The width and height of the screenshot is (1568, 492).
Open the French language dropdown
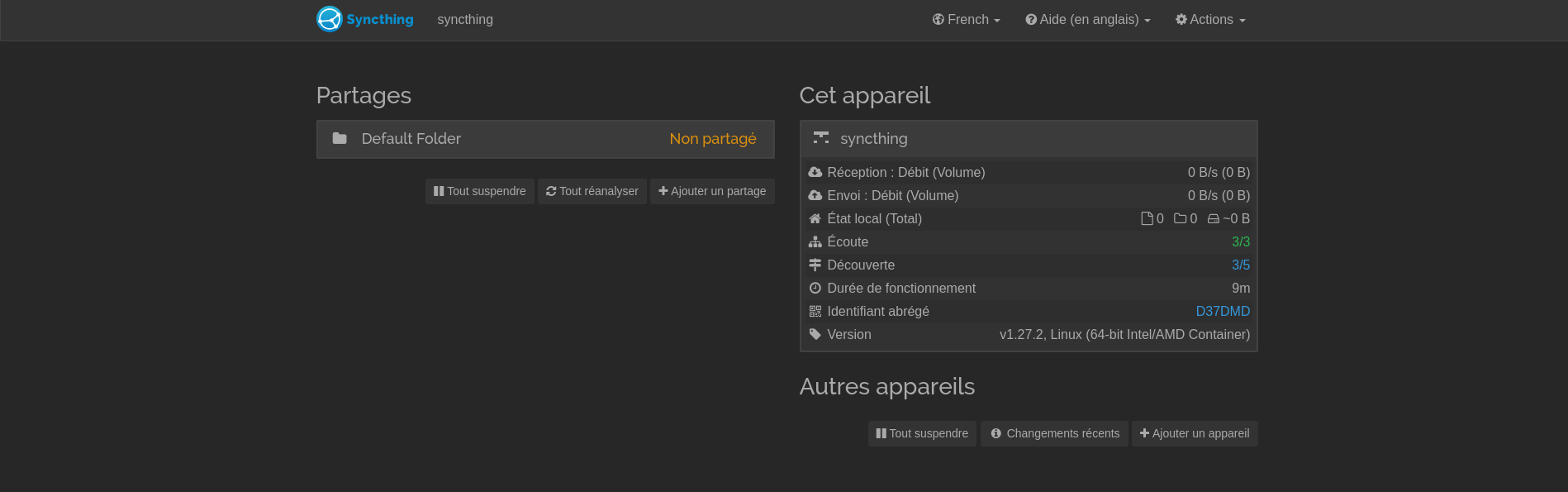[967, 19]
